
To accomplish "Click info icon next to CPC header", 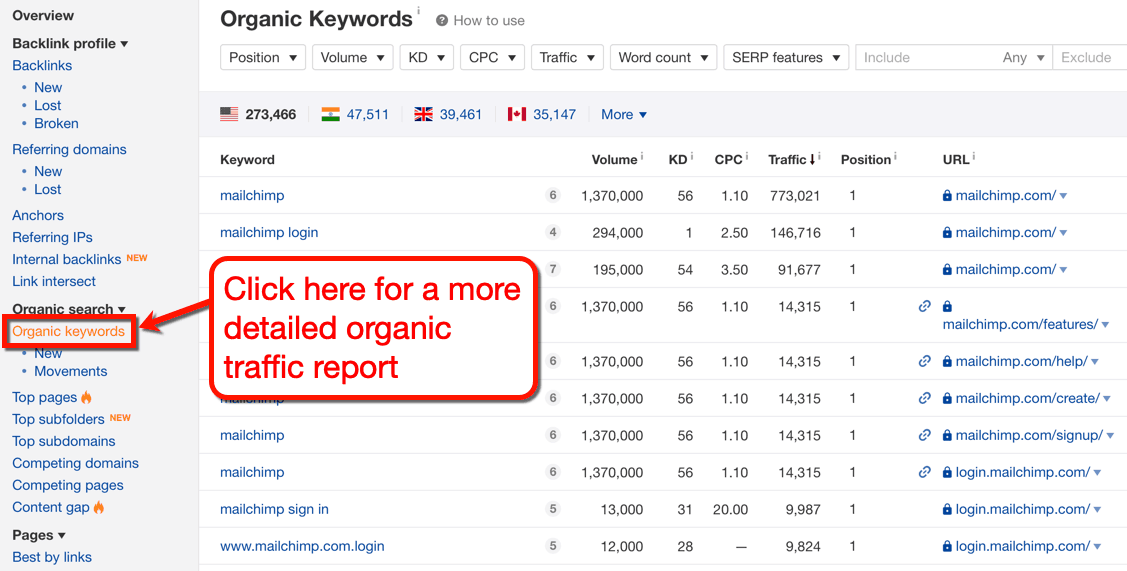I will pyautogui.click(x=747, y=156).
